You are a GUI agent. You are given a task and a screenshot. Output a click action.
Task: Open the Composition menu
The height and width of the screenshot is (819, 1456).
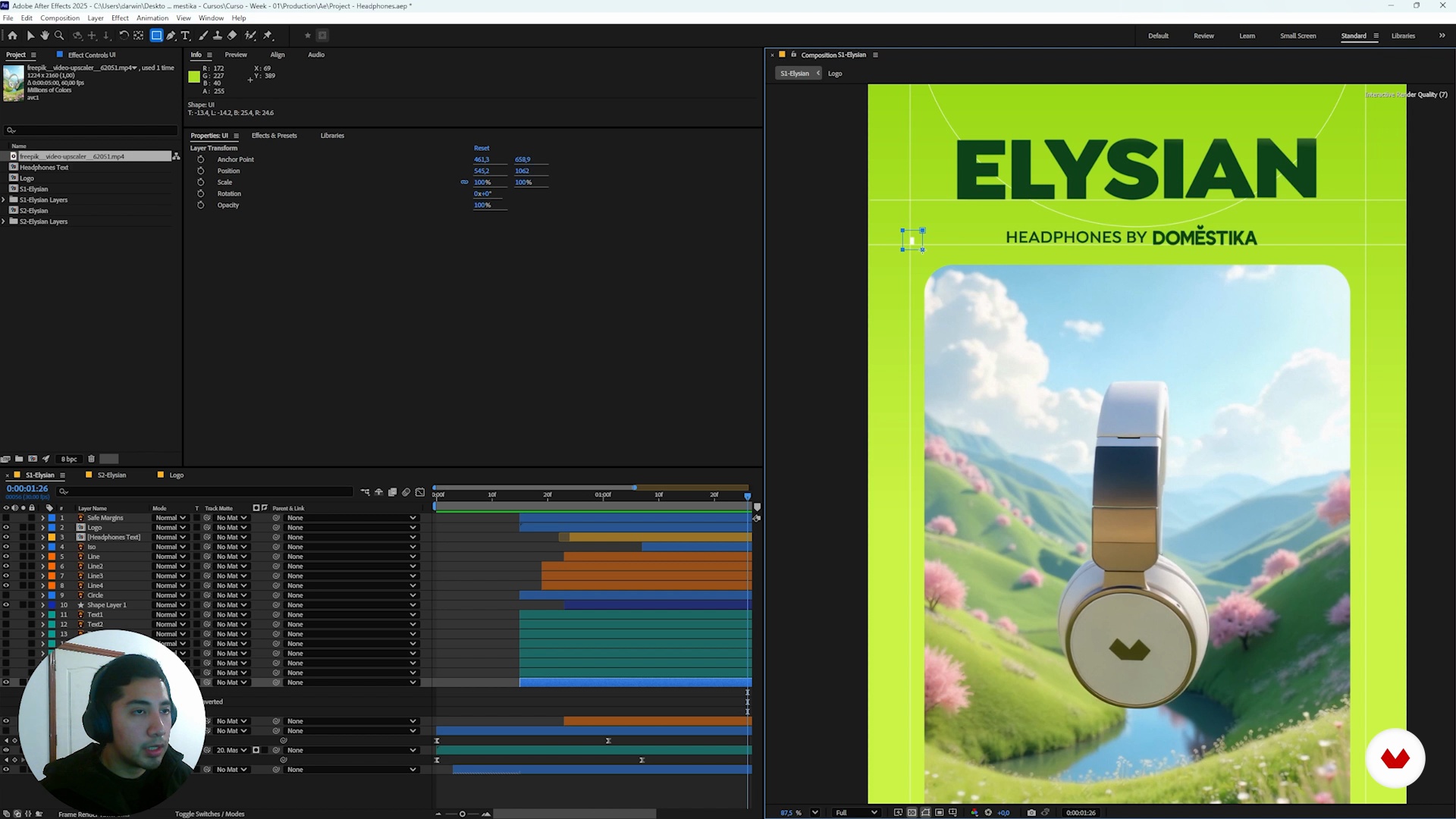point(60,18)
